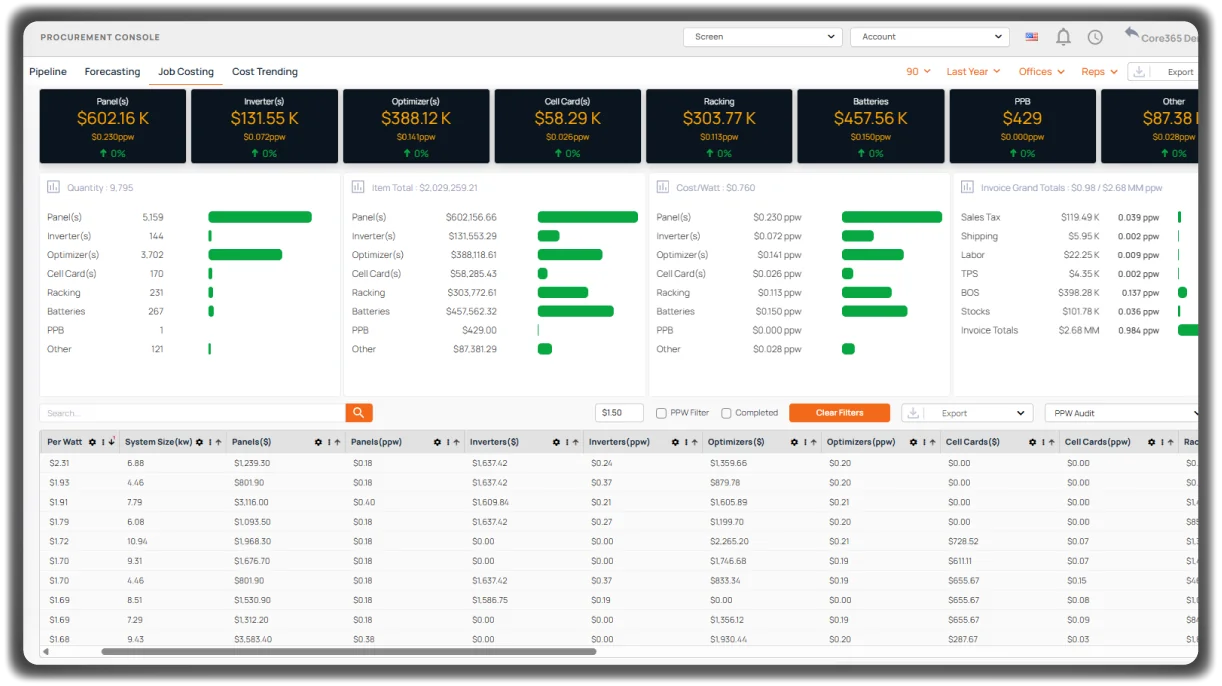Focus the Search input field
Viewport: 1222px width, 686px height.
(193, 413)
